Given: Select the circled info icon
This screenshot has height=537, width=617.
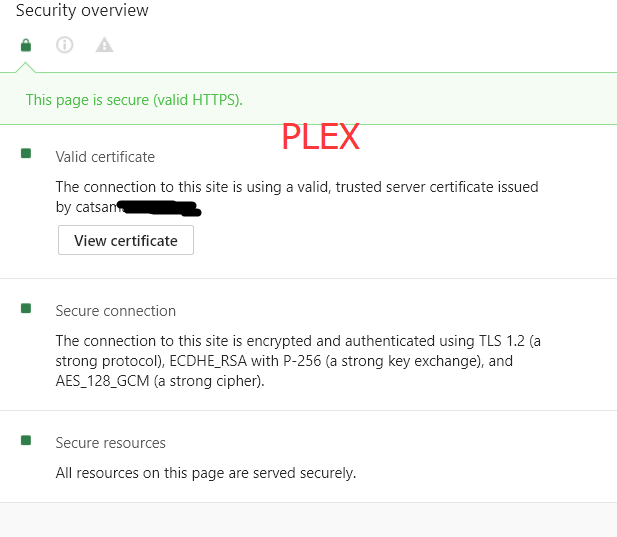Looking at the screenshot, I should [65, 45].
